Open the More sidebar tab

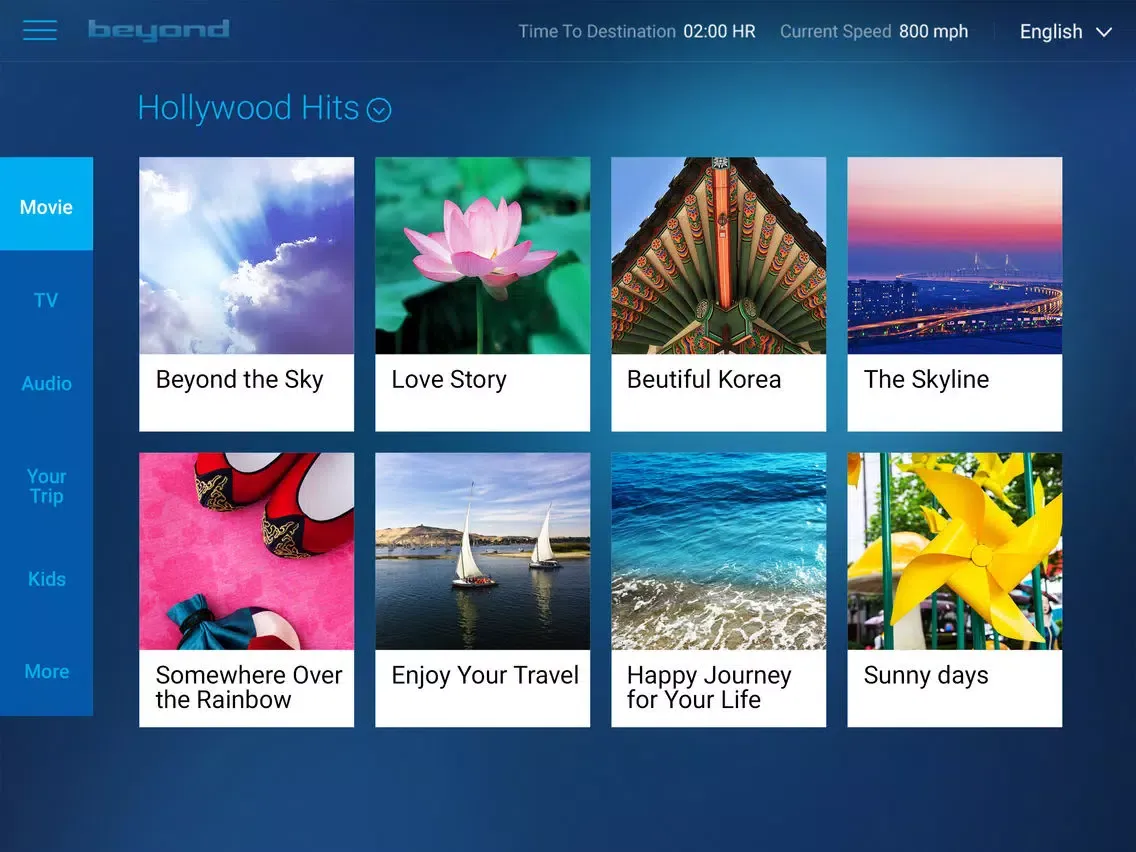pyautogui.click(x=46, y=672)
